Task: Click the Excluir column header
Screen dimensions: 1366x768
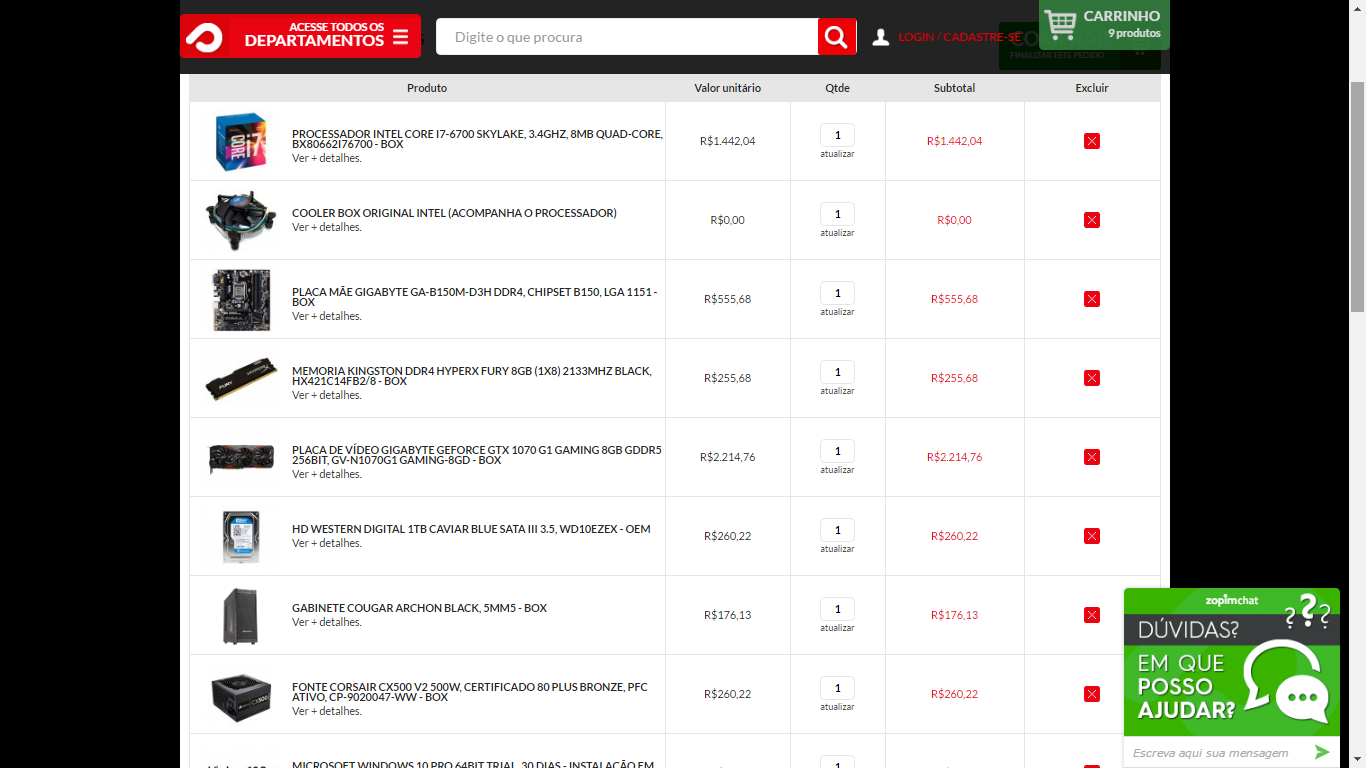Action: [1092, 88]
